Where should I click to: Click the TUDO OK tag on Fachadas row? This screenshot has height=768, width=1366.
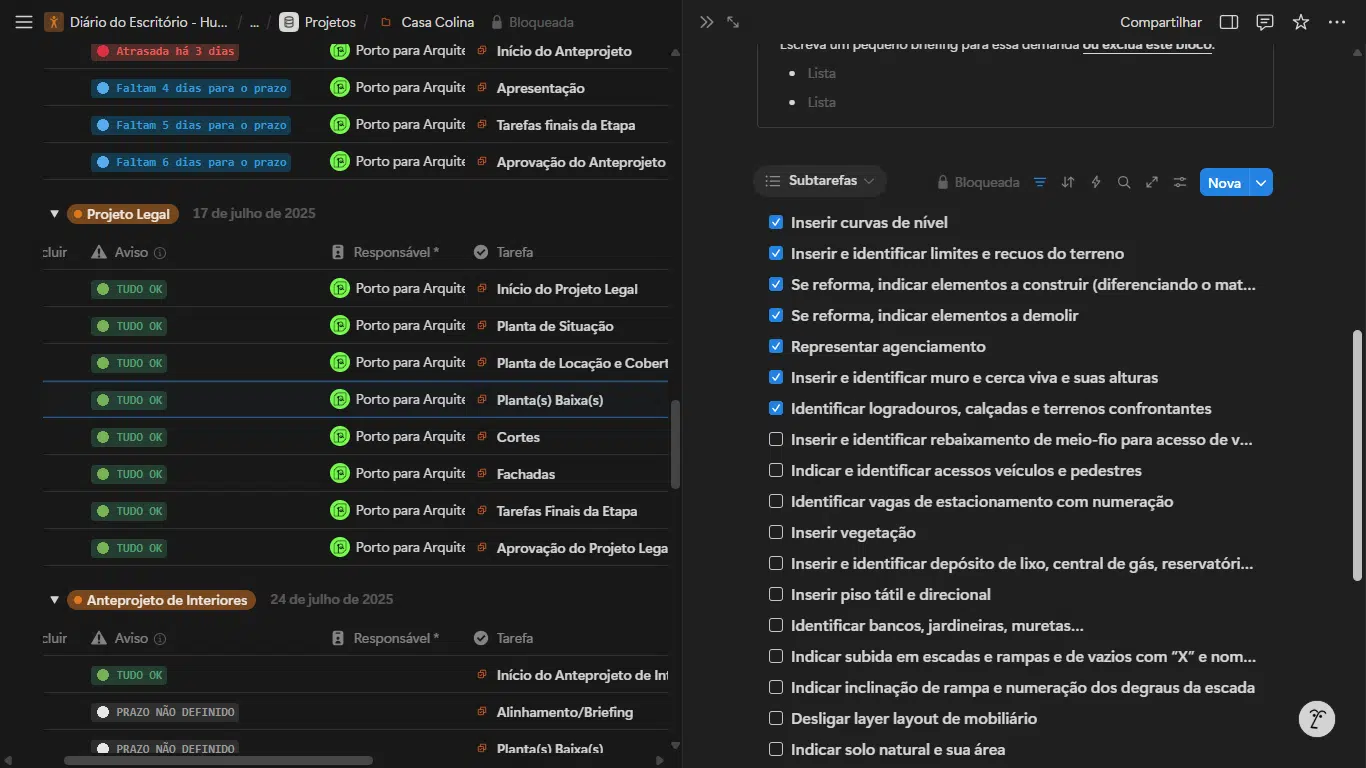tap(129, 474)
